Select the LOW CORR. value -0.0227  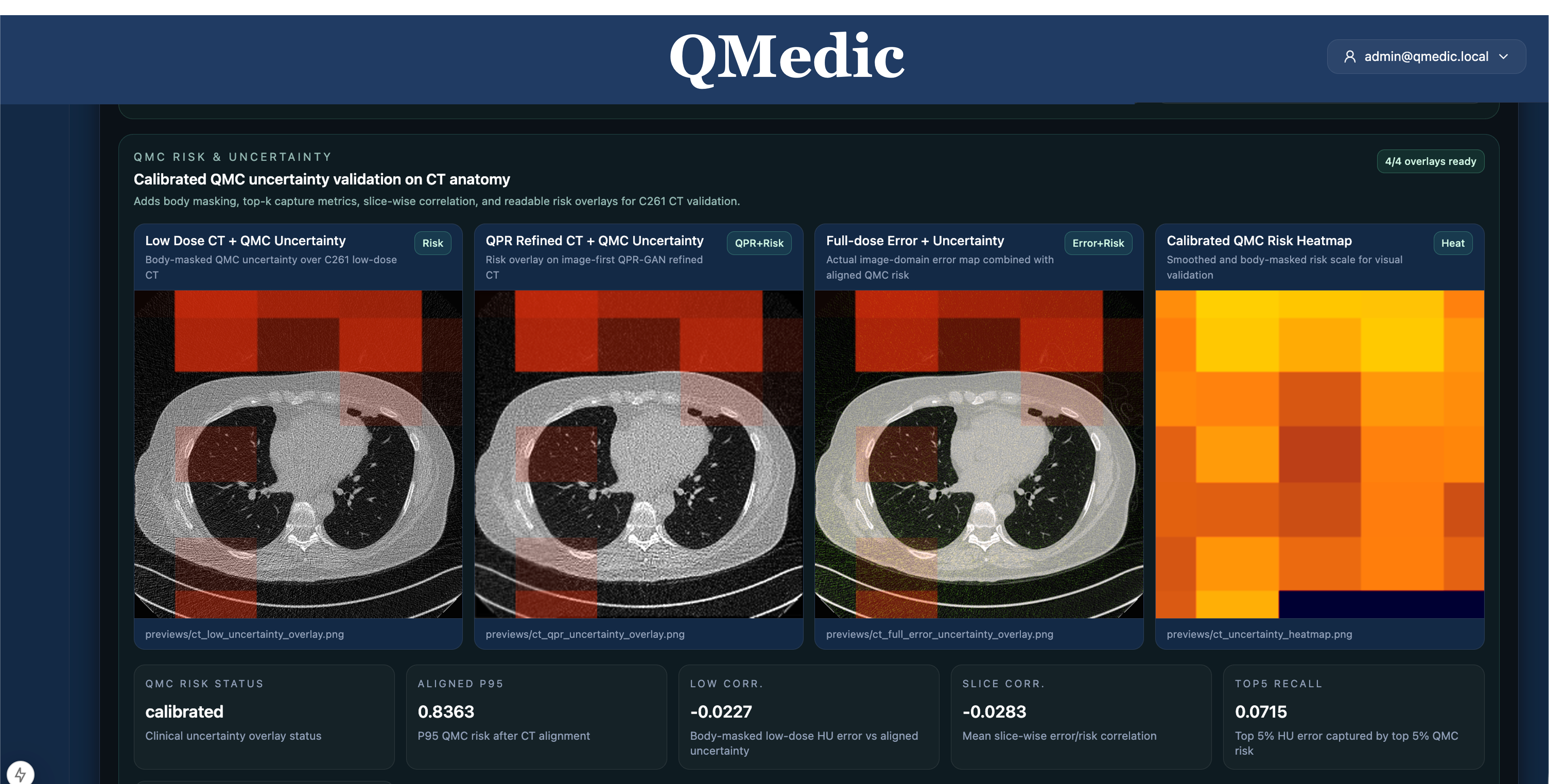click(x=721, y=712)
